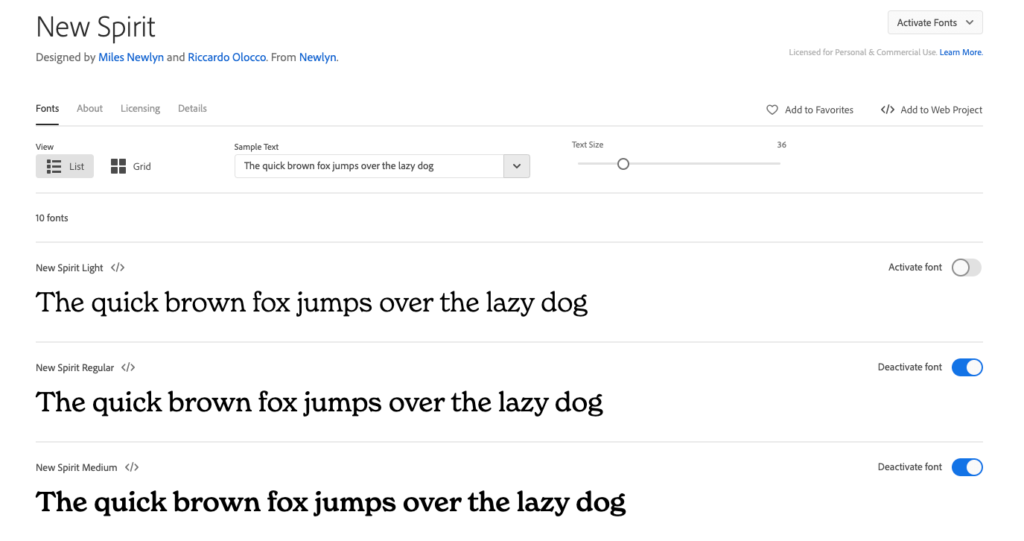Viewport: 1024px width, 541px height.
Task: Expand the Sample Text dropdown arrow
Action: click(517, 166)
